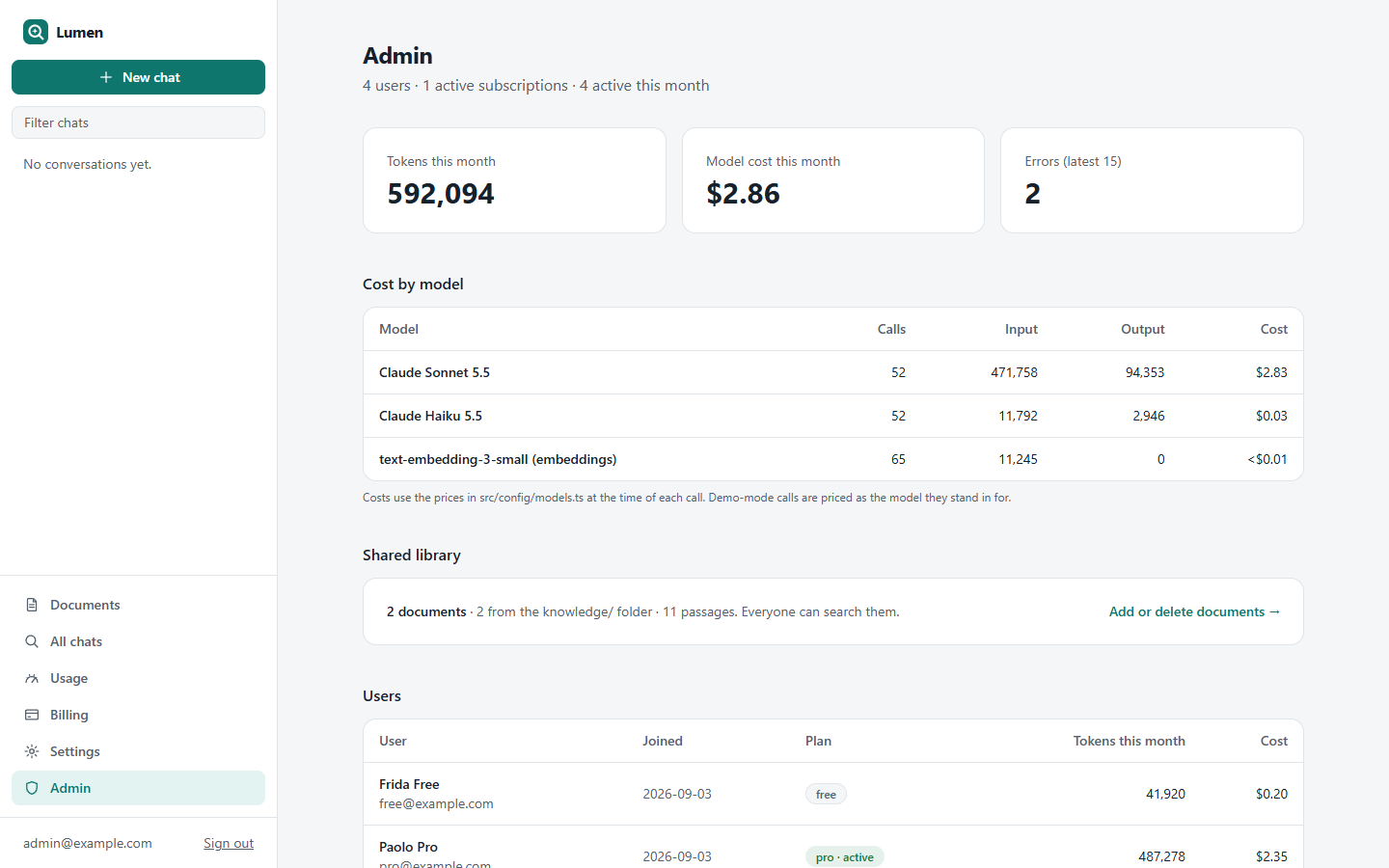Click the 41,920 tokens value
Image resolution: width=1389 pixels, height=868 pixels.
pyautogui.click(x=1165, y=794)
